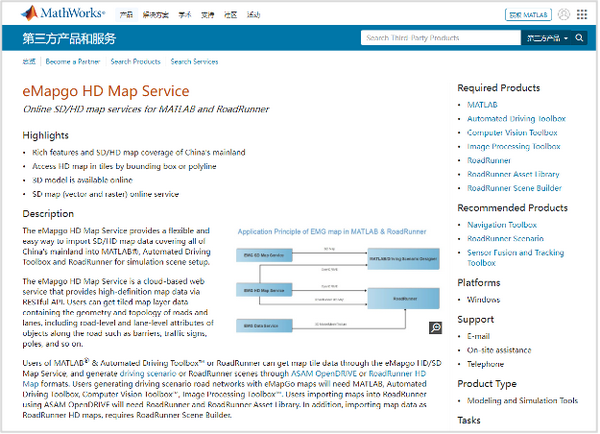The height and width of the screenshot is (434, 600).
Task: Open the Search Services link
Action: [195, 62]
